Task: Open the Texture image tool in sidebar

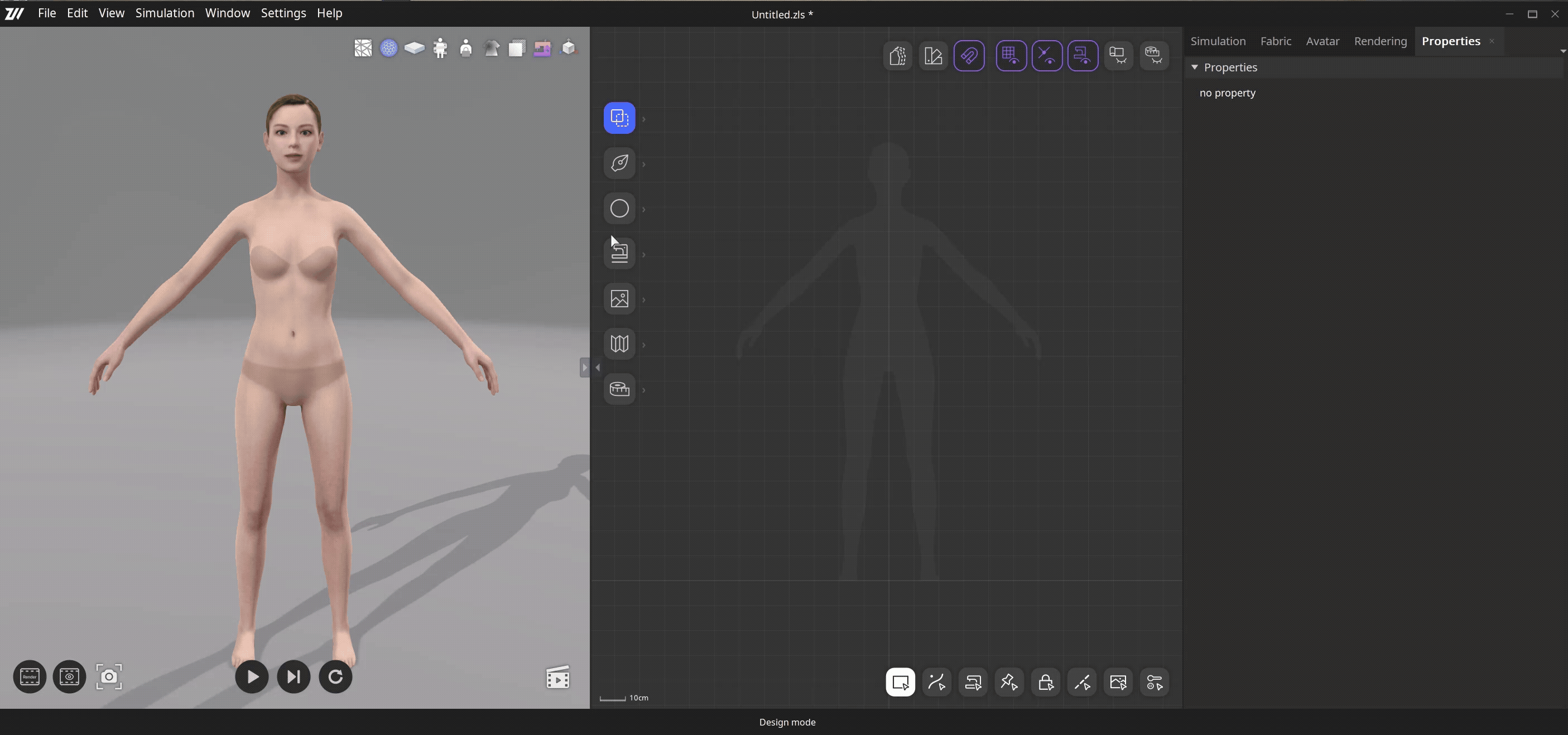Action: pos(619,298)
